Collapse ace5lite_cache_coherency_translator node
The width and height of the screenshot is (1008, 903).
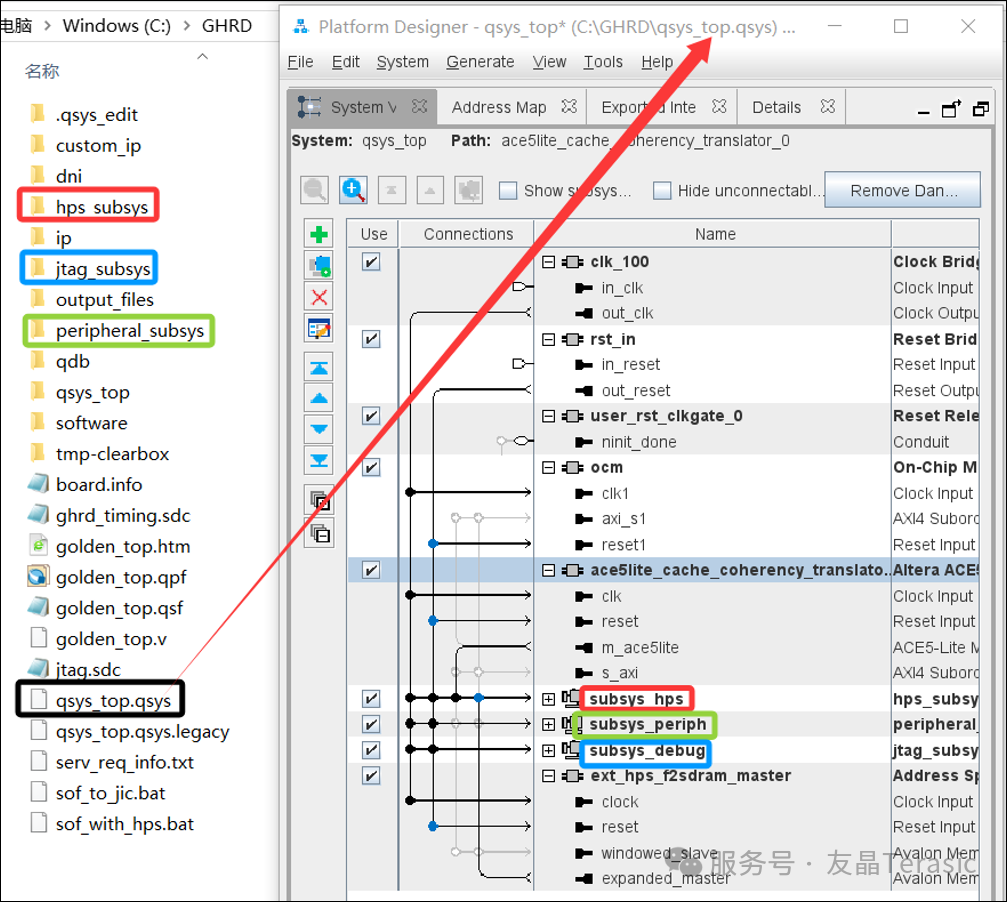coord(548,570)
